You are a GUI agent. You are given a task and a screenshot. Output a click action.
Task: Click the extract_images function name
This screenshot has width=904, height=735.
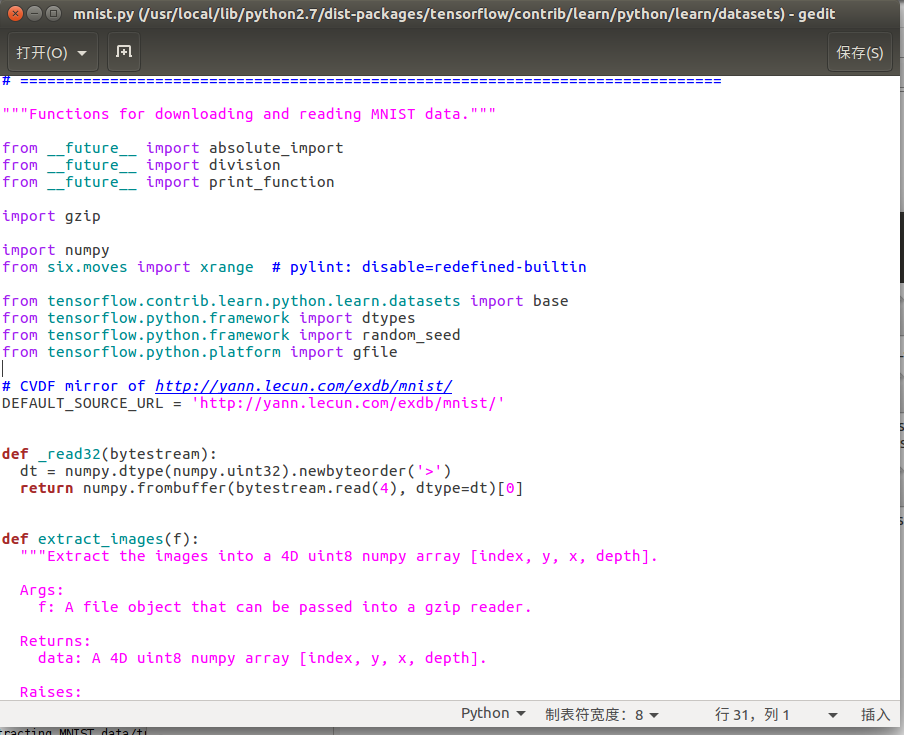click(x=101, y=539)
